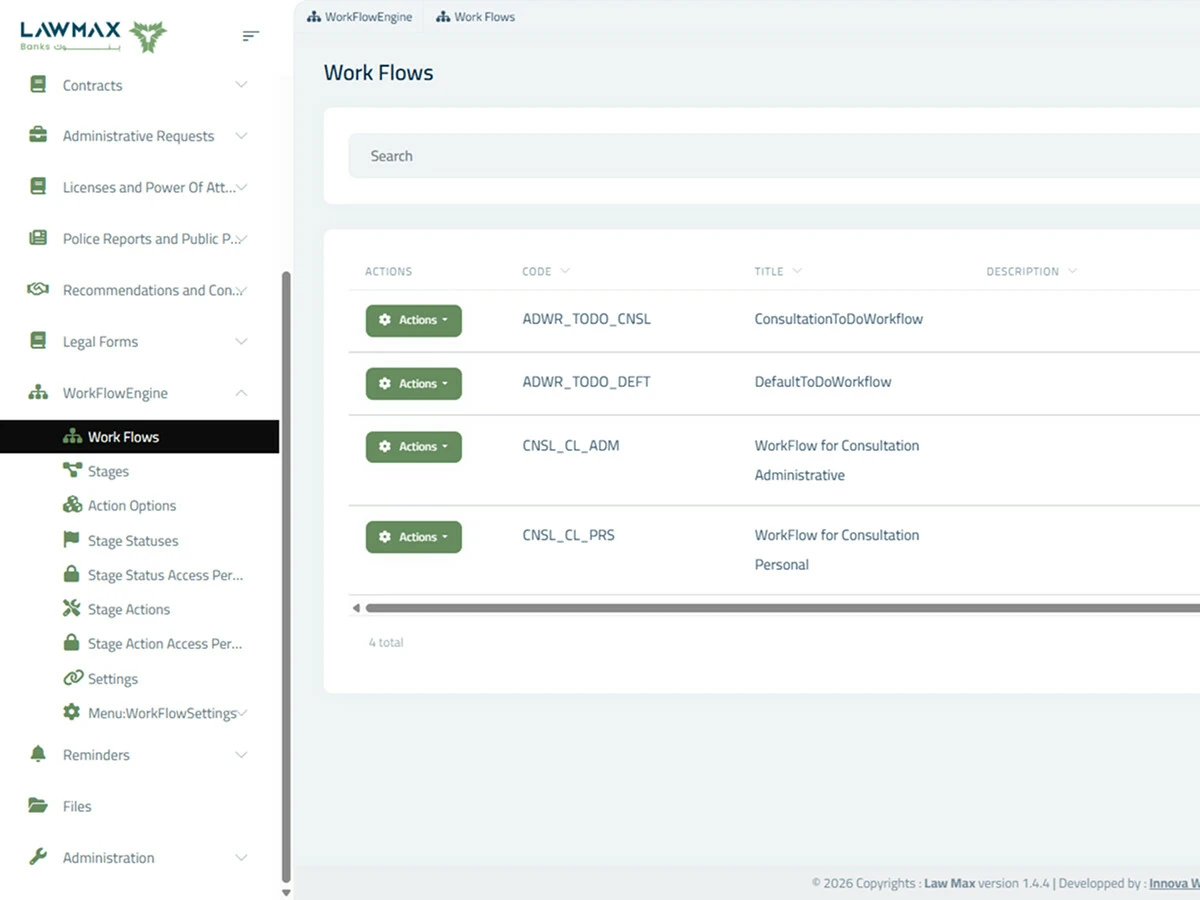Click the Licenses and Power Of Attorney icon
Image resolution: width=1200 pixels, height=900 pixels.
coord(38,187)
